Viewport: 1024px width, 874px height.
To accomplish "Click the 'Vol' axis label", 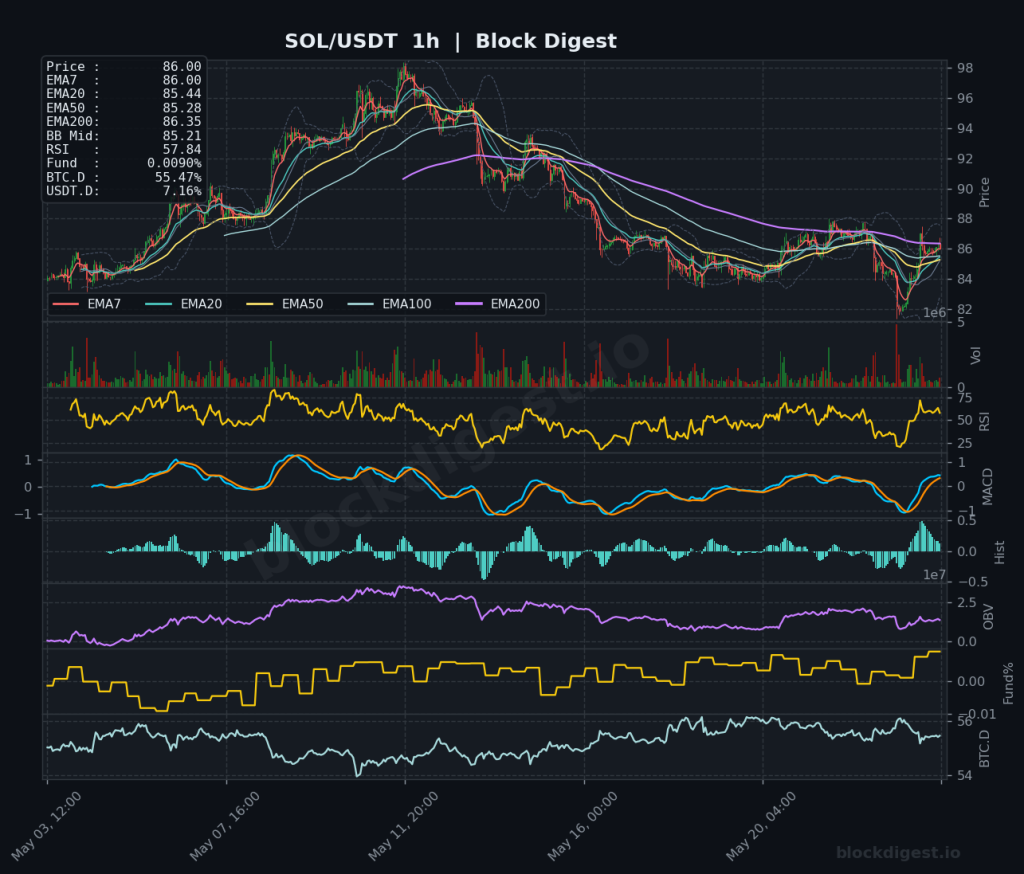I will point(976,355).
